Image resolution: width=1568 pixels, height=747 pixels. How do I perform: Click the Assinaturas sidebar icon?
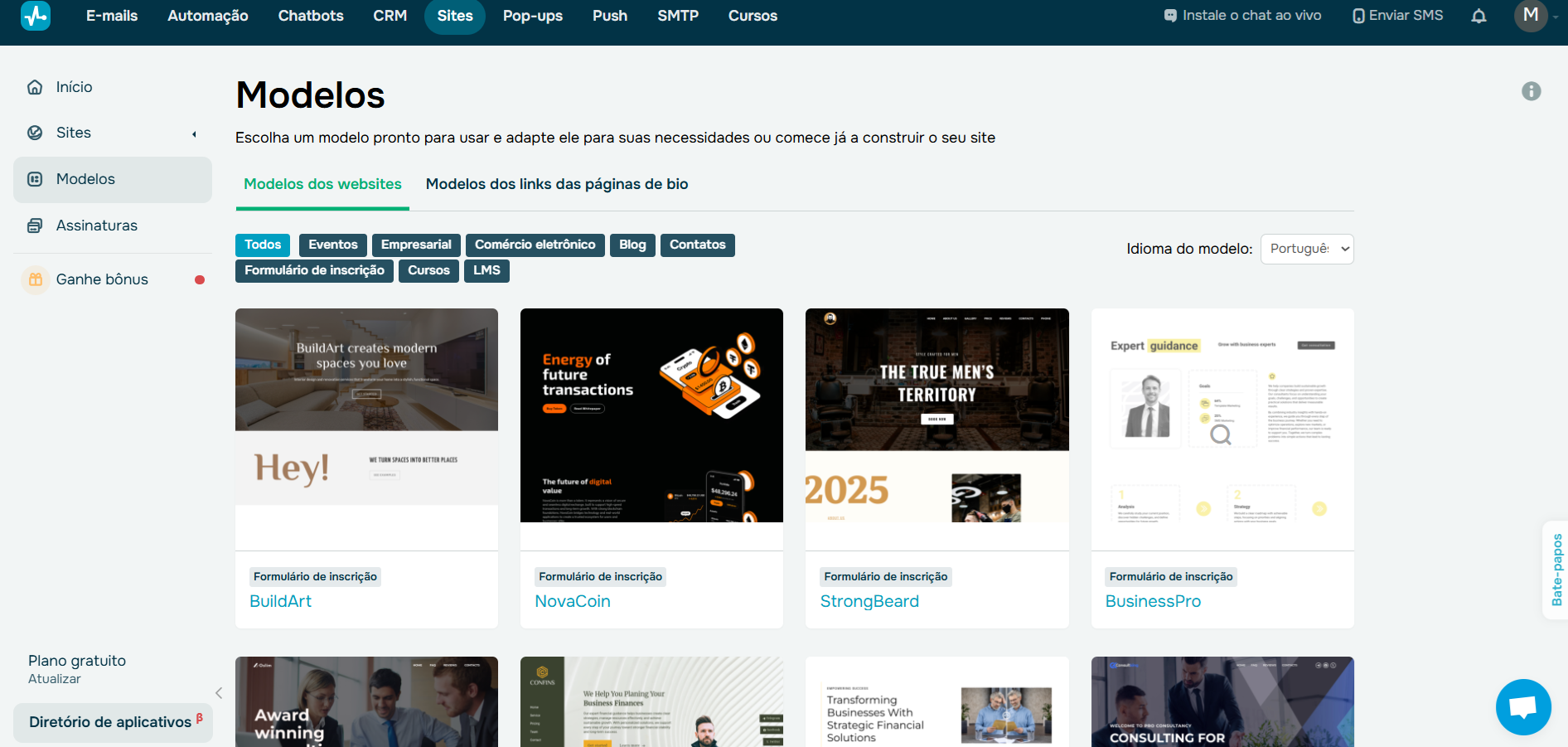[x=35, y=225]
